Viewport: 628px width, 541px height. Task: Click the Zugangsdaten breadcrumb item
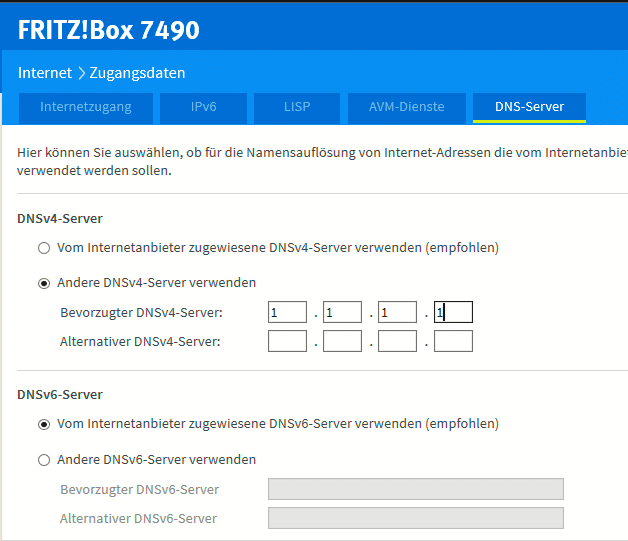tap(137, 73)
